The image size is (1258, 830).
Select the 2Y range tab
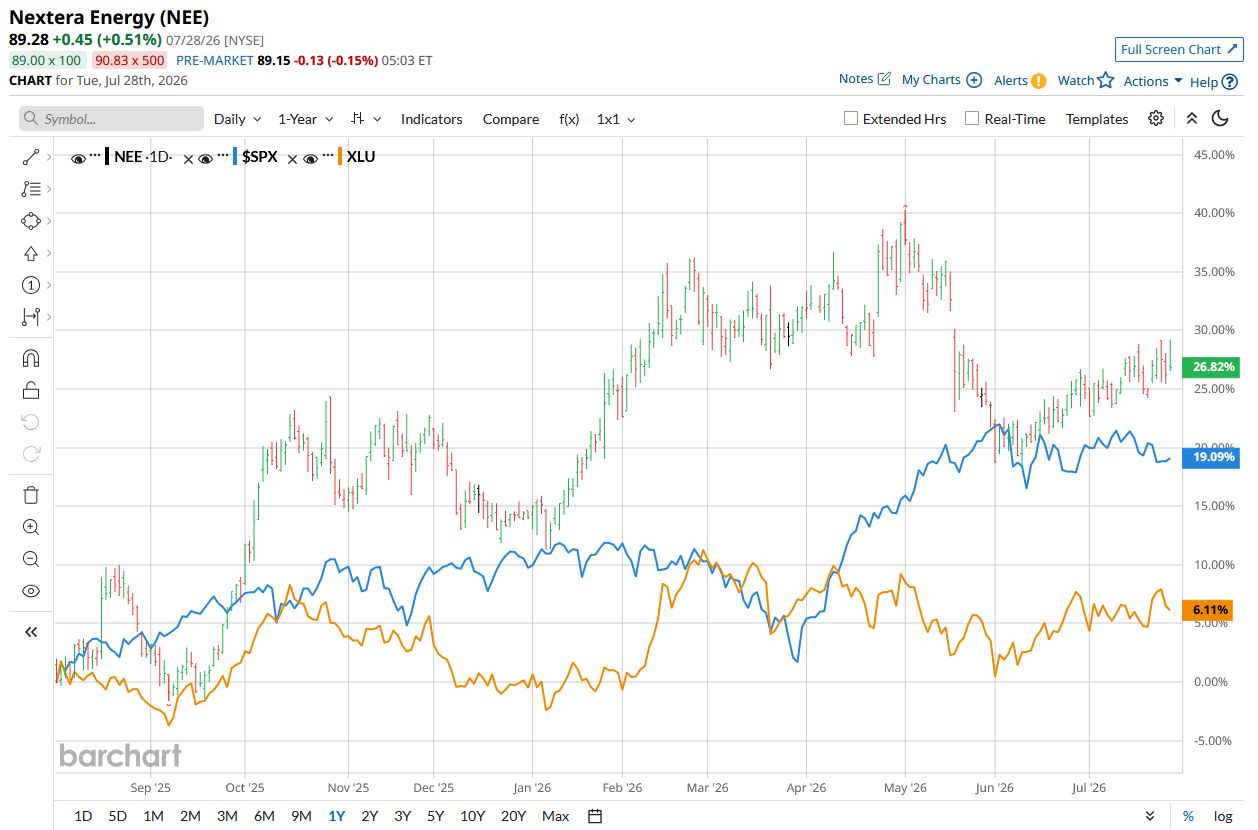370,816
